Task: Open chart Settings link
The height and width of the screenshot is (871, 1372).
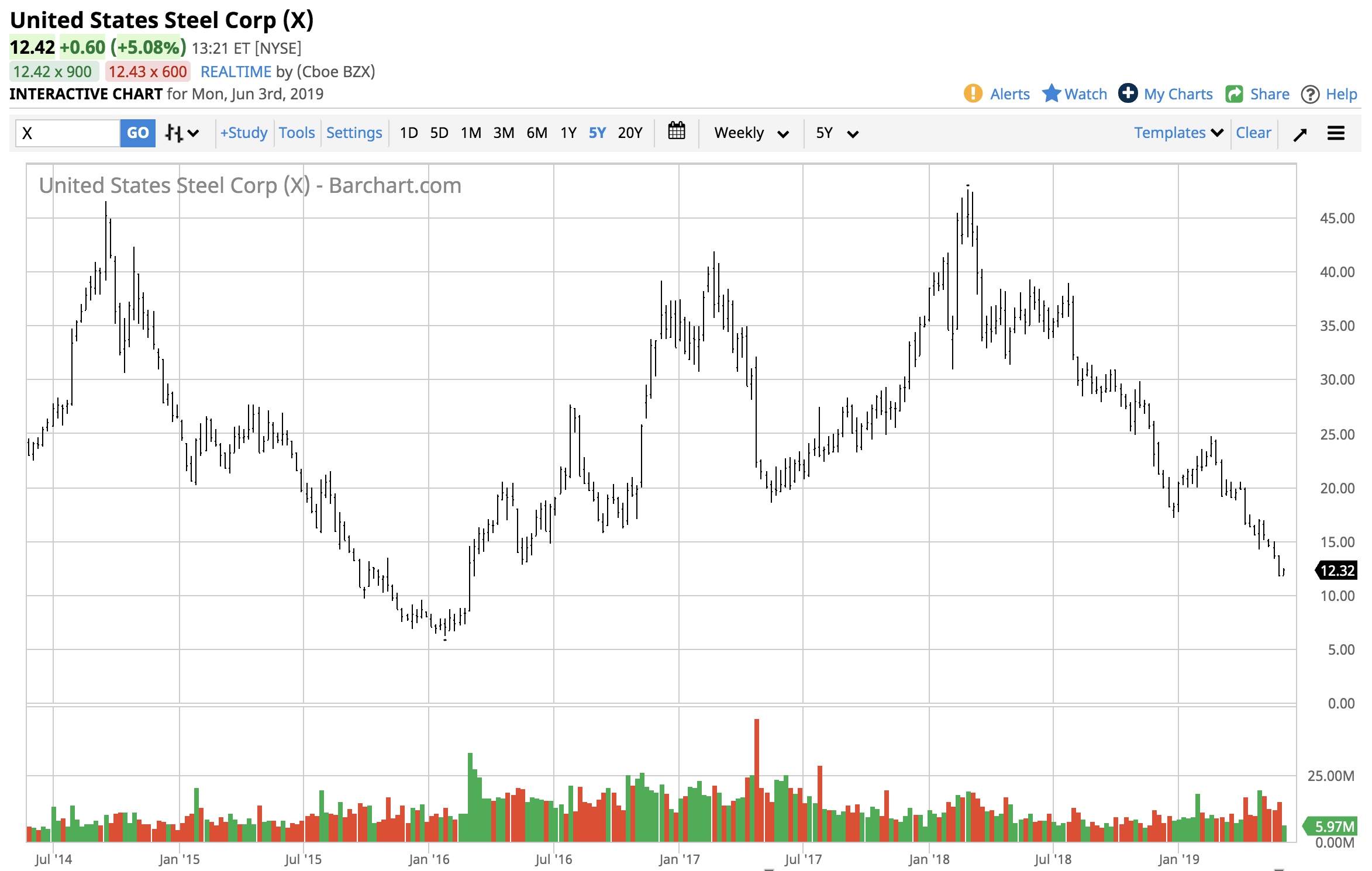Action: (x=354, y=133)
